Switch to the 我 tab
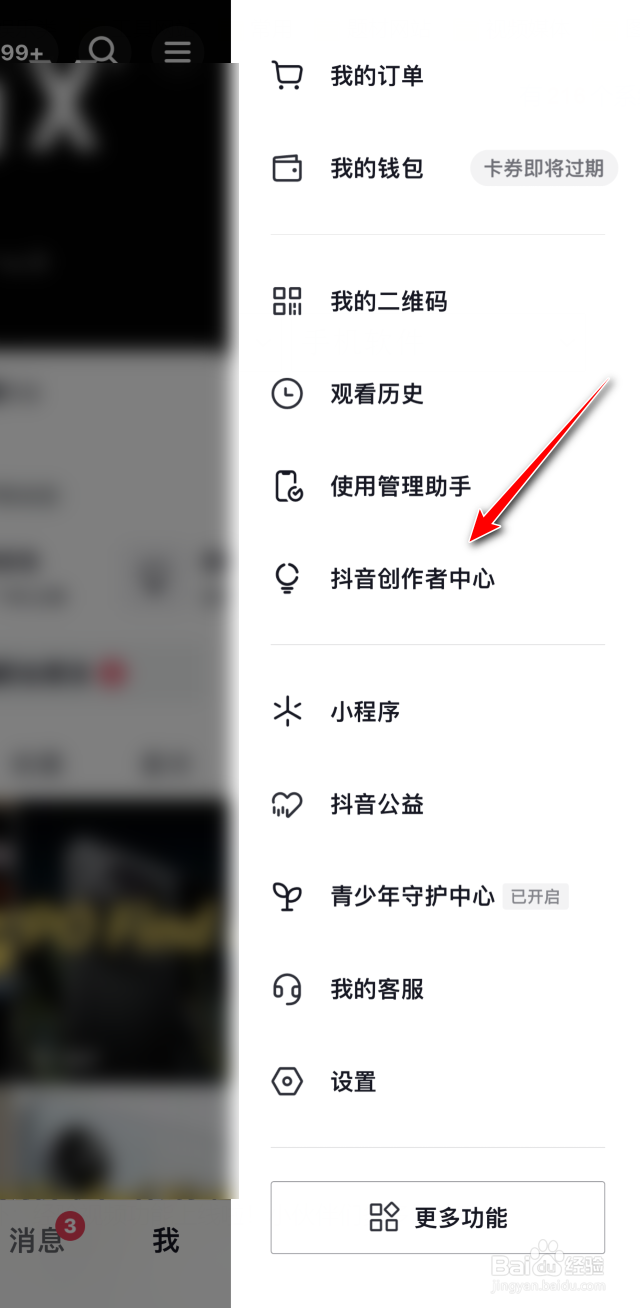640x1308 pixels. (x=166, y=1241)
